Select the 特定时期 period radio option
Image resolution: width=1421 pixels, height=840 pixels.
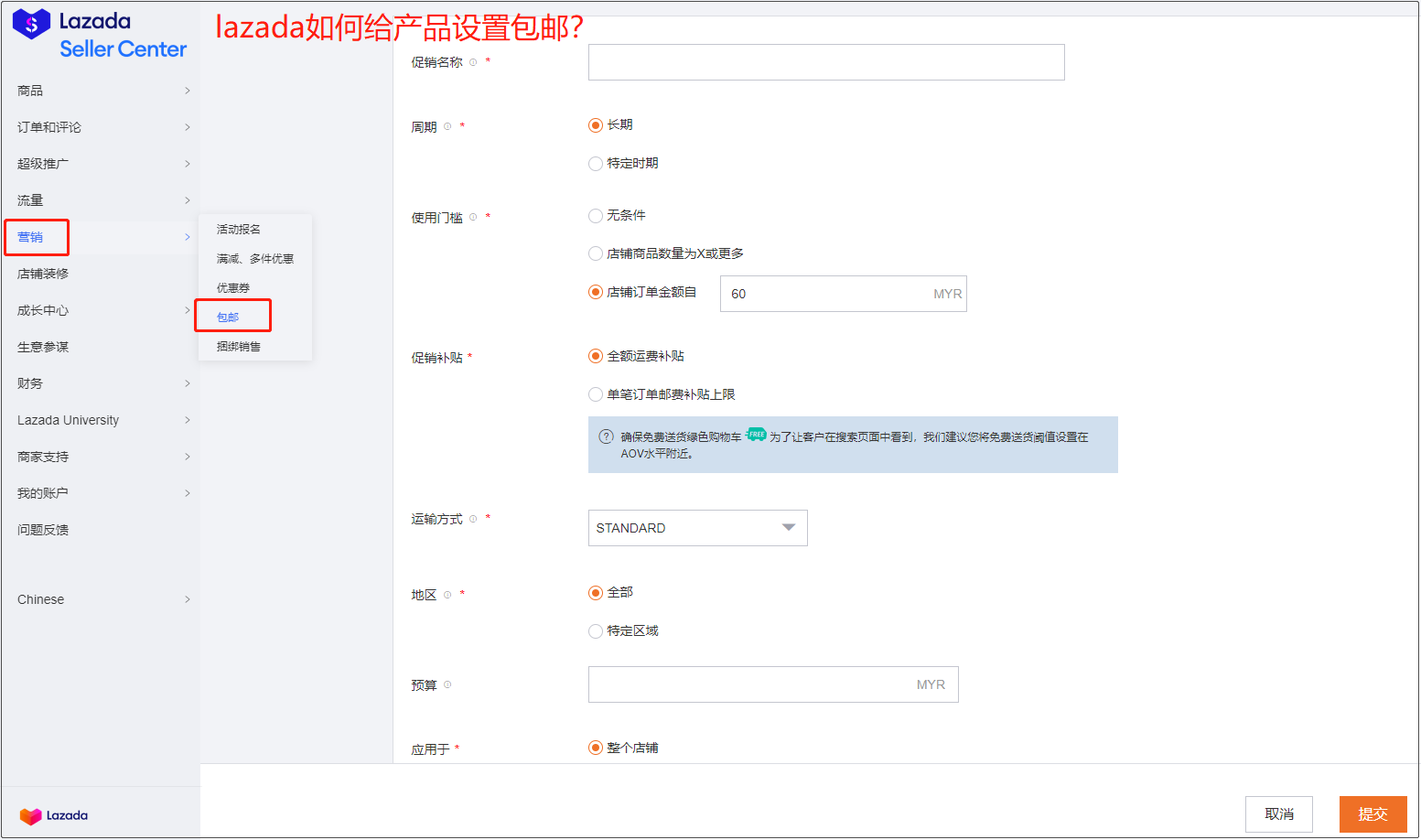tap(596, 164)
